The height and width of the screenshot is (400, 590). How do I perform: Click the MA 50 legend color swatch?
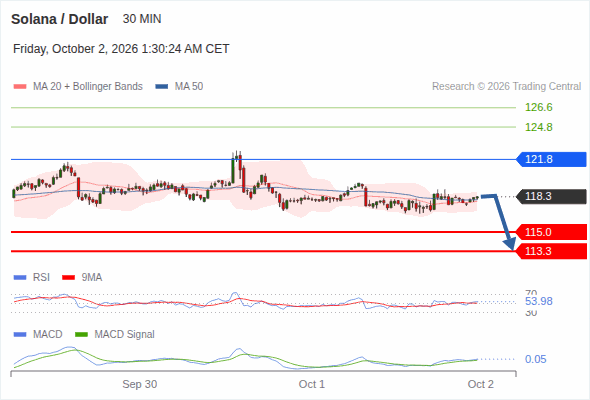[x=162, y=87]
